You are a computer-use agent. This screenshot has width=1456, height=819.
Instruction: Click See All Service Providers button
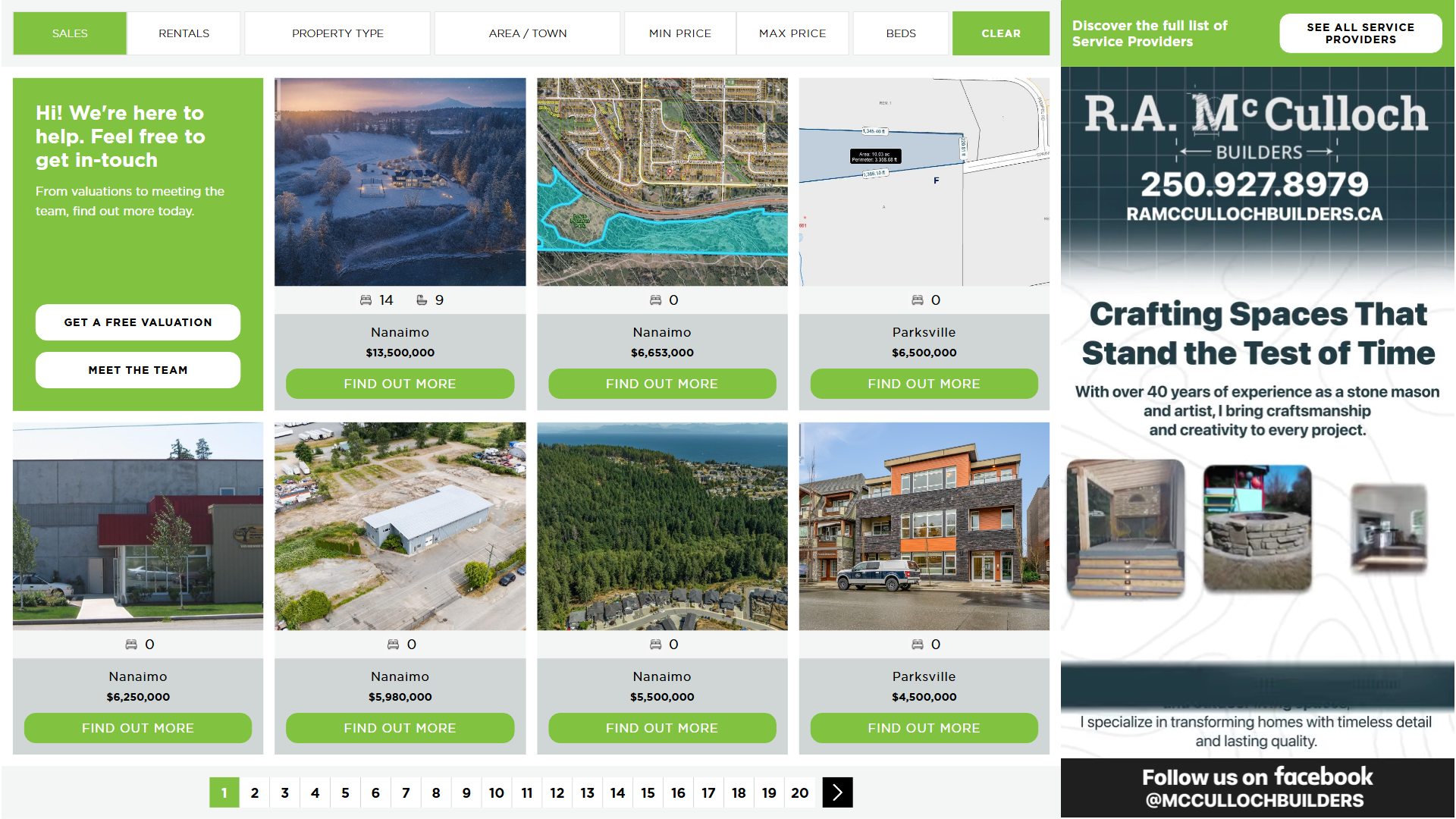click(1360, 33)
